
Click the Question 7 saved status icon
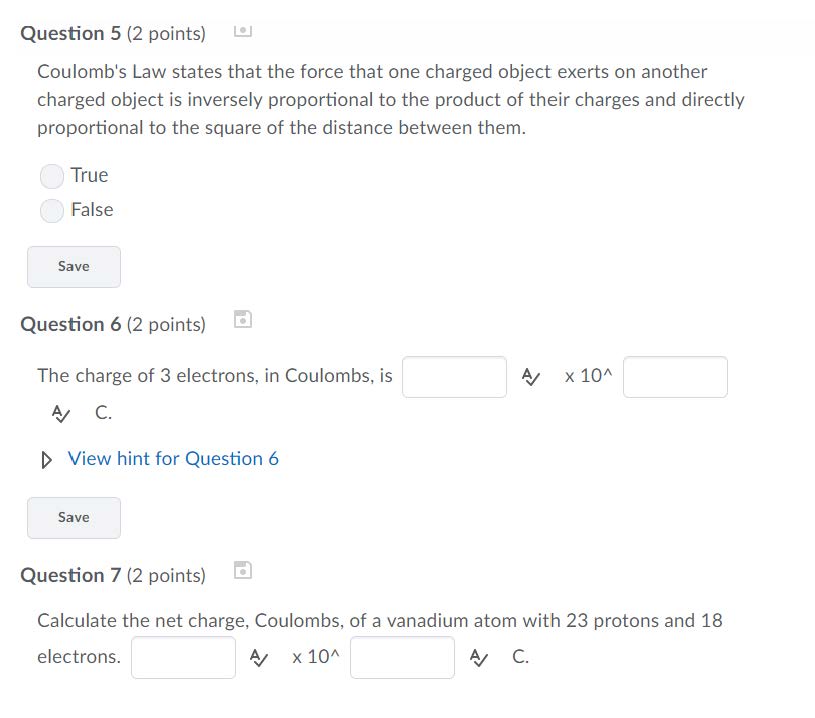coord(242,571)
